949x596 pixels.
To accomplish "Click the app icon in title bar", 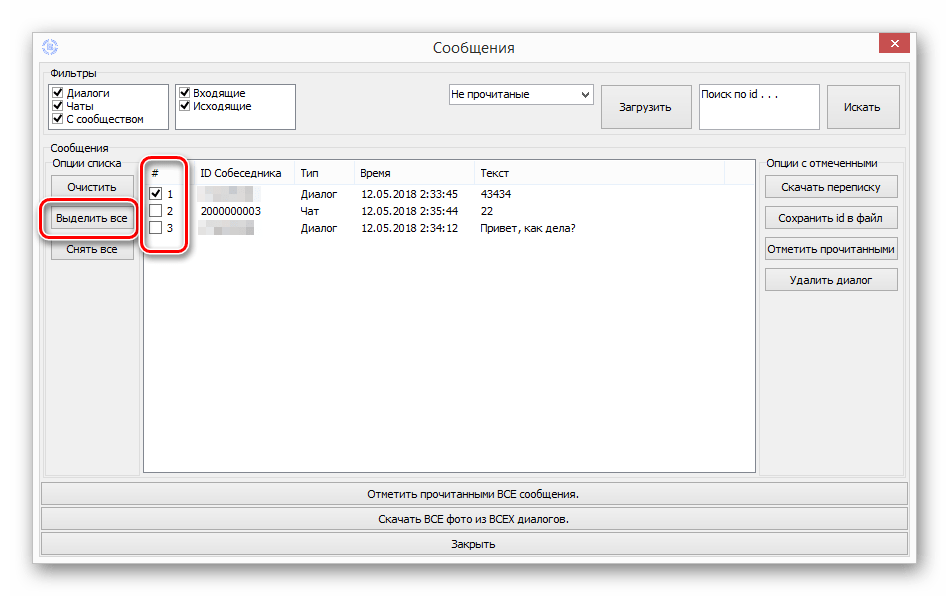I will click(50, 47).
